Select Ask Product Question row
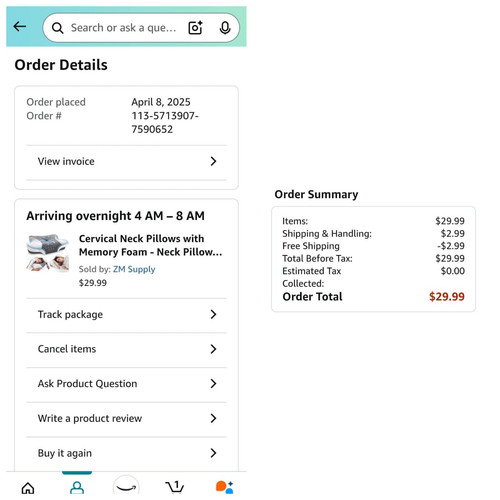 (126, 384)
